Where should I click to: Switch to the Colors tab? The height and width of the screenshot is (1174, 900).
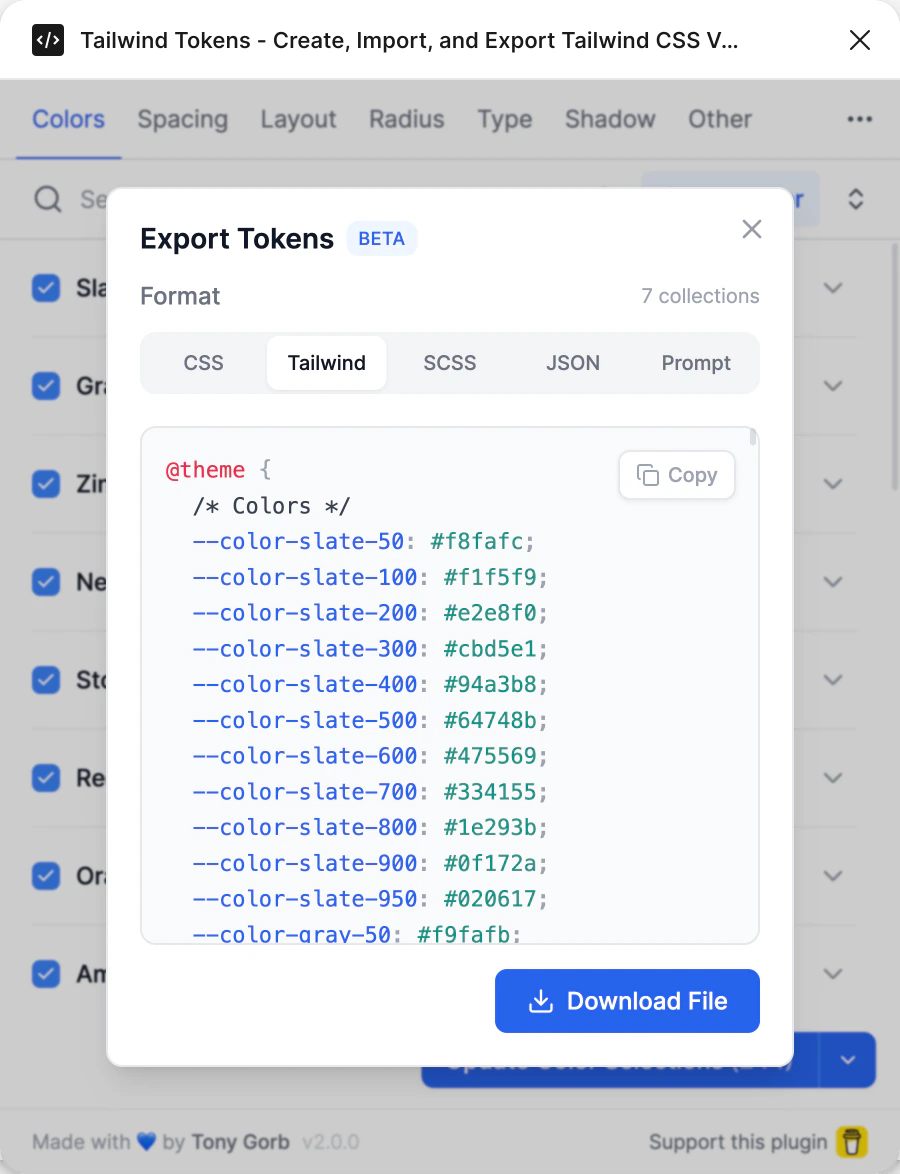[68, 120]
